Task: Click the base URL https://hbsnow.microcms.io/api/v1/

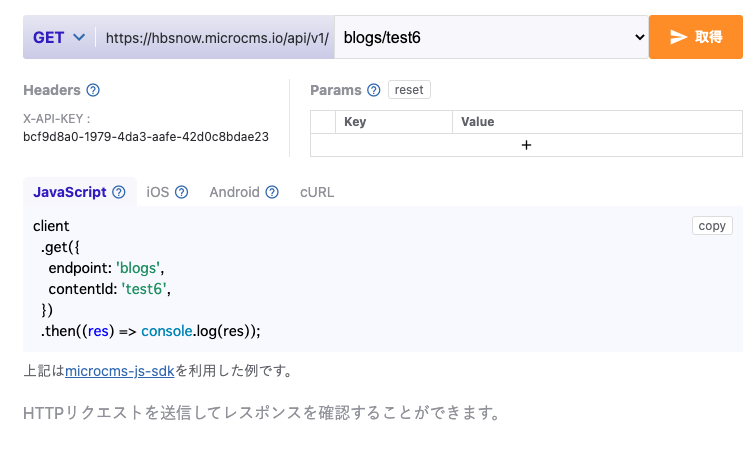Action: [x=217, y=38]
